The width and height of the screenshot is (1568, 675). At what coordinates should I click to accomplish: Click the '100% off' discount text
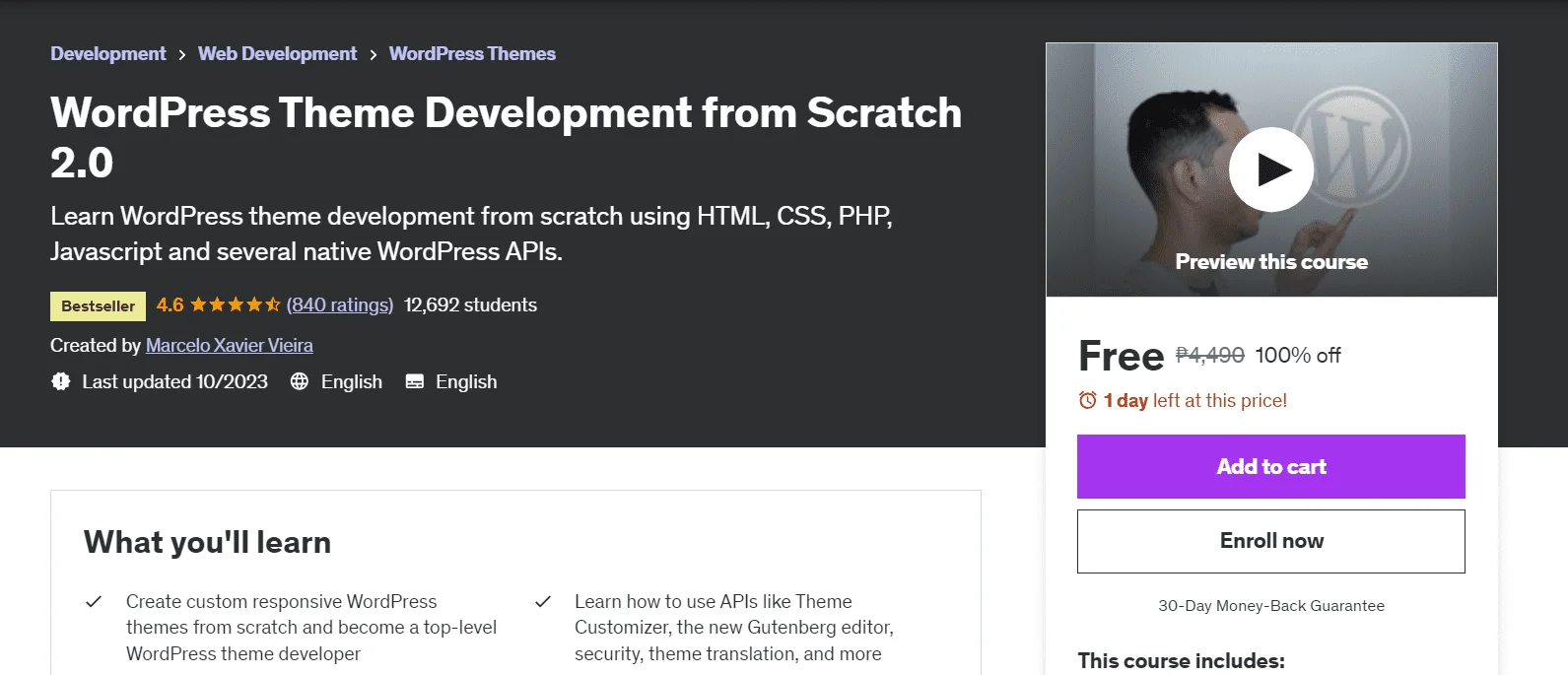coord(1298,355)
